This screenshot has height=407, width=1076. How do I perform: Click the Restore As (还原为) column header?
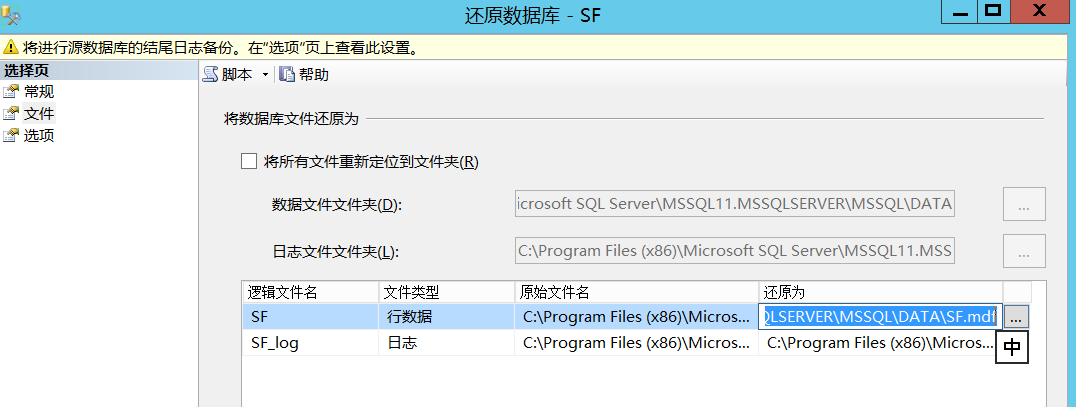880,292
